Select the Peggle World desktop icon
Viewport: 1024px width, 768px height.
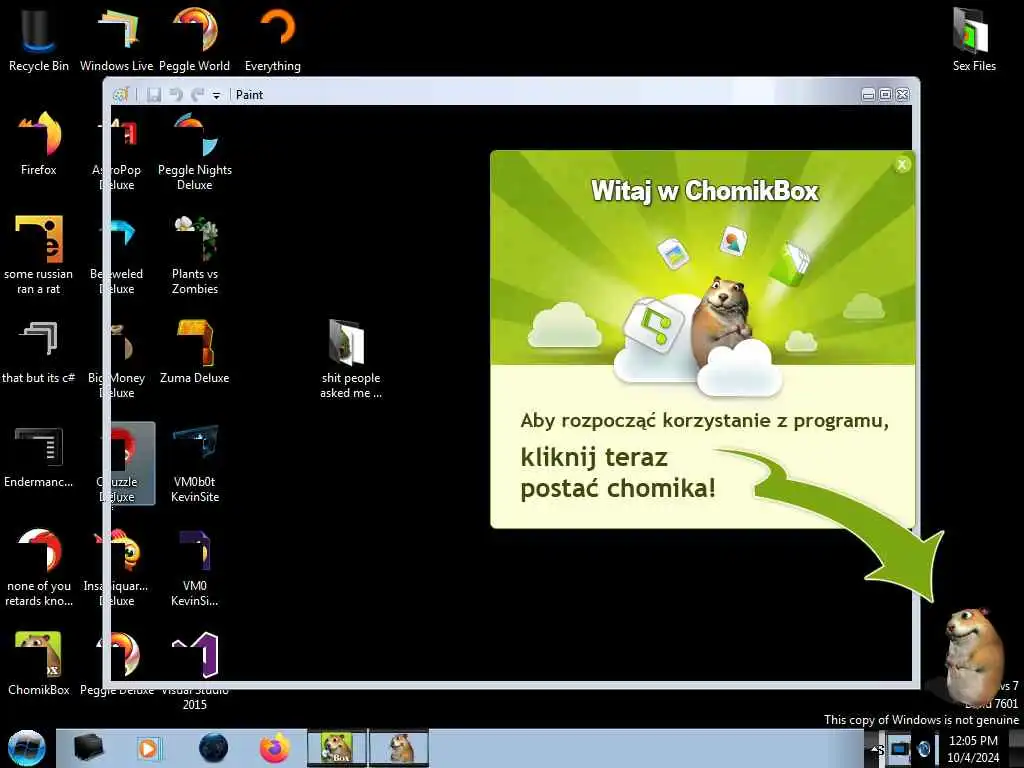[195, 39]
